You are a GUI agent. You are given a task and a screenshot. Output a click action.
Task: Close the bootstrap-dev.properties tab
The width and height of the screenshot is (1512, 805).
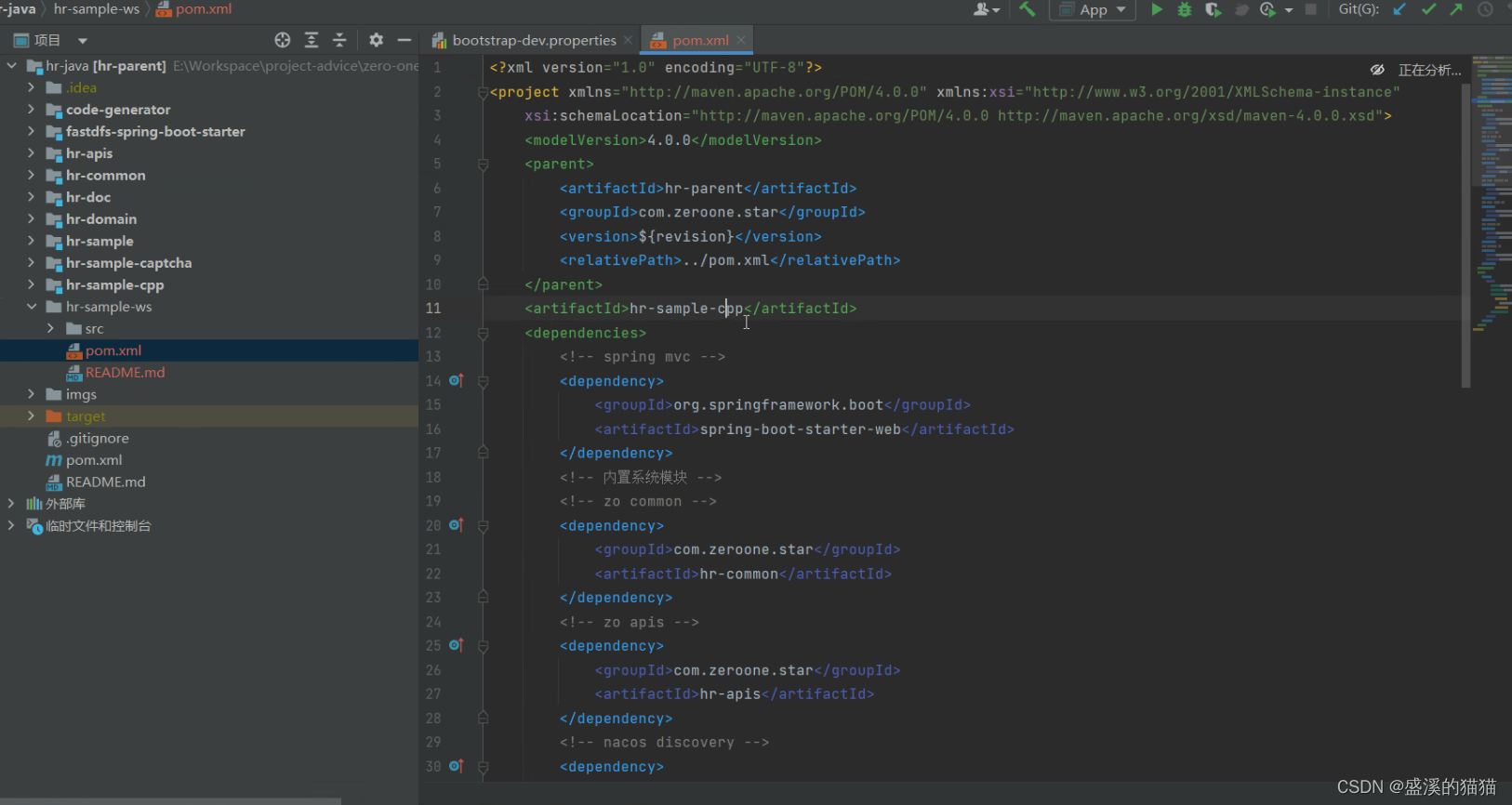pyautogui.click(x=629, y=40)
